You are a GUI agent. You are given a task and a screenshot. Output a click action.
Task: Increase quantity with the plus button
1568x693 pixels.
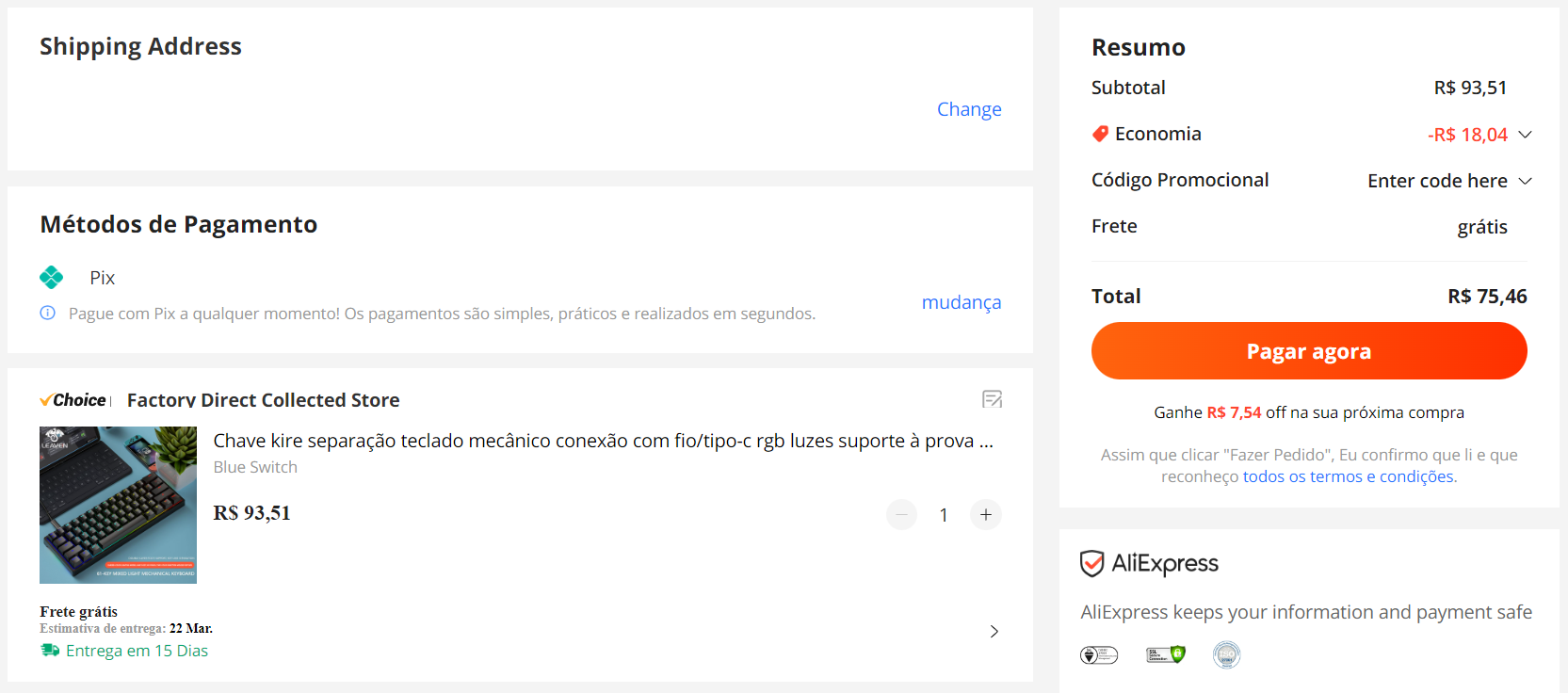click(x=986, y=514)
